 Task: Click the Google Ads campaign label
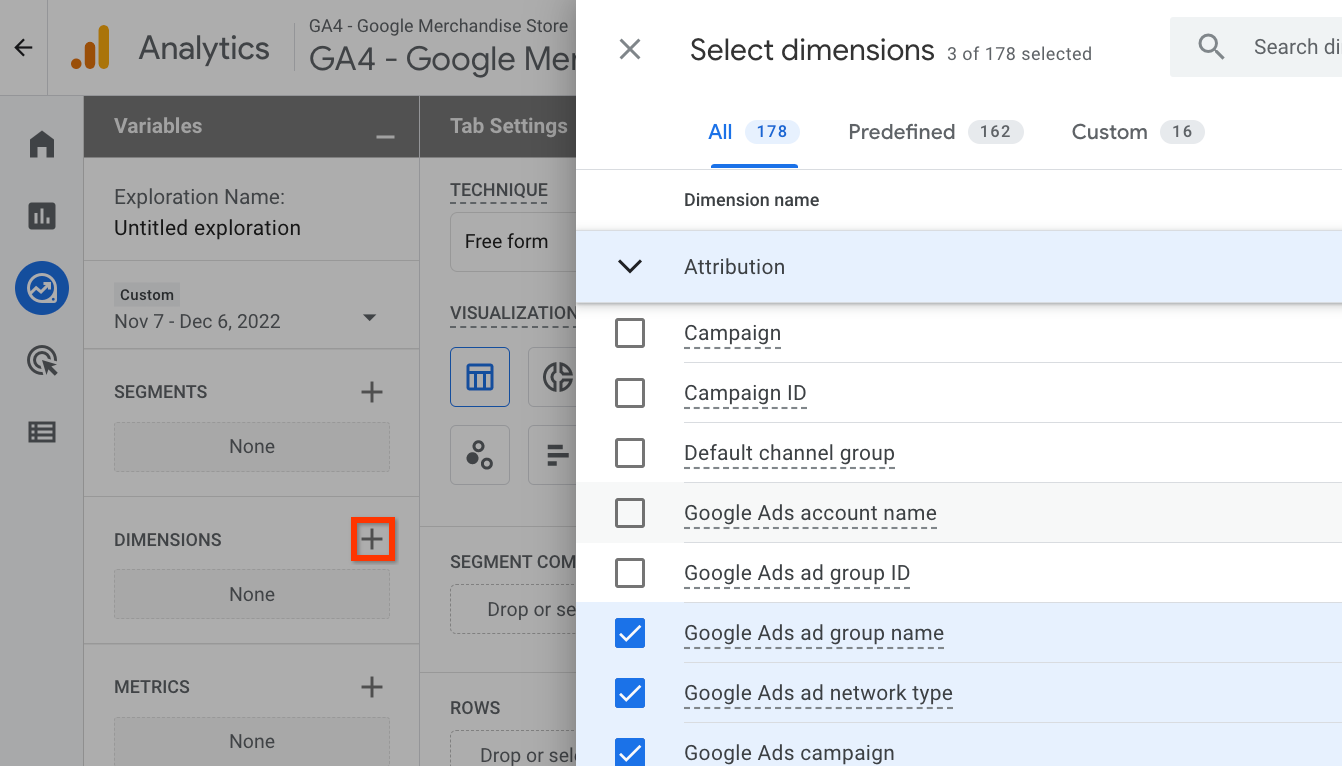pyautogui.click(x=789, y=753)
